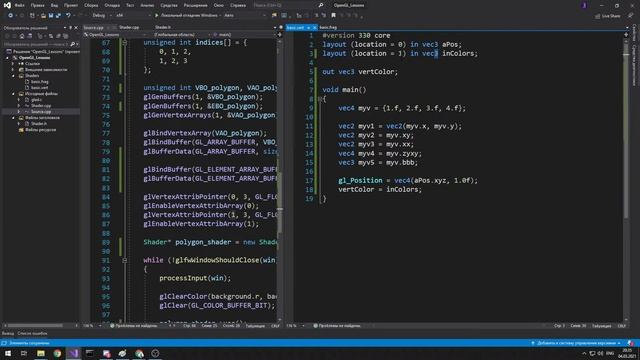640x360 pixels.
Task: Click the bookmark icon in the toolbar
Action: click(333, 16)
